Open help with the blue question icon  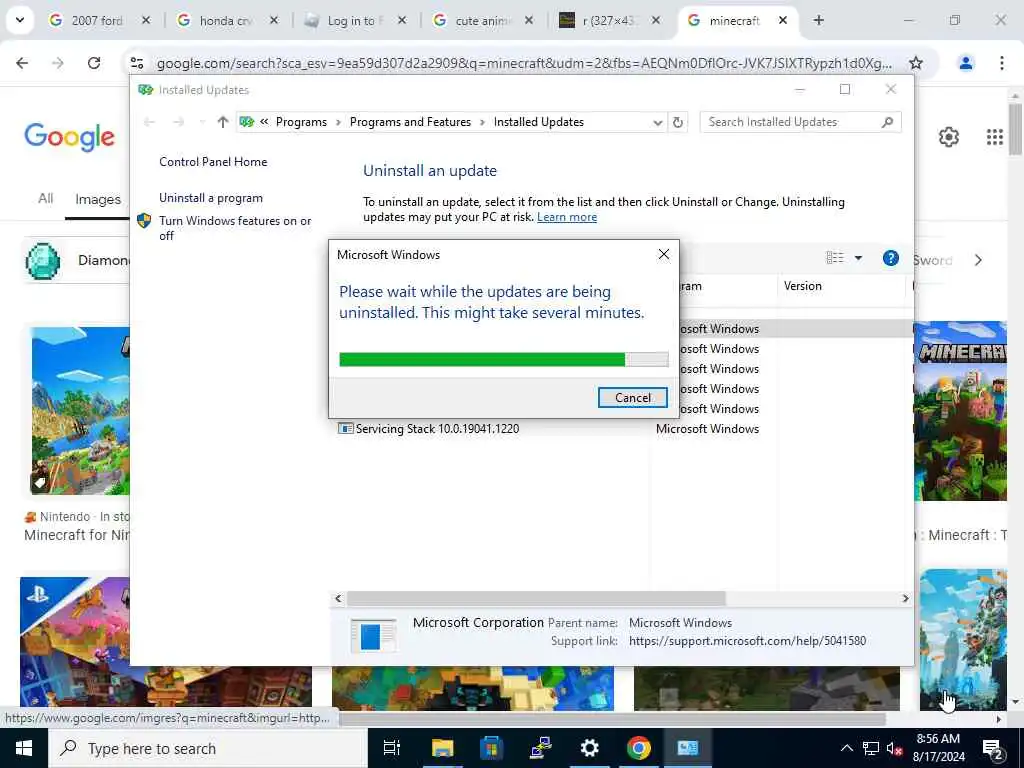(890, 258)
